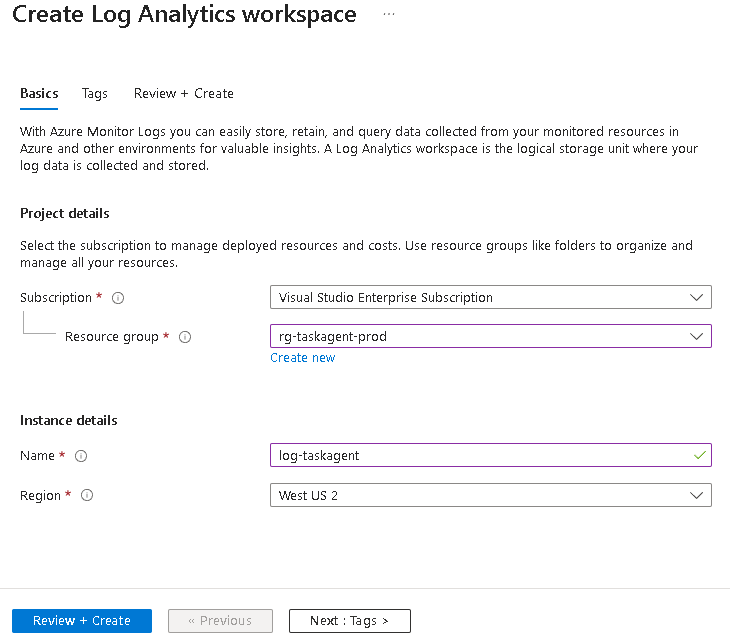Click the Next : Tags button
This screenshot has width=730, height=640.
point(350,621)
